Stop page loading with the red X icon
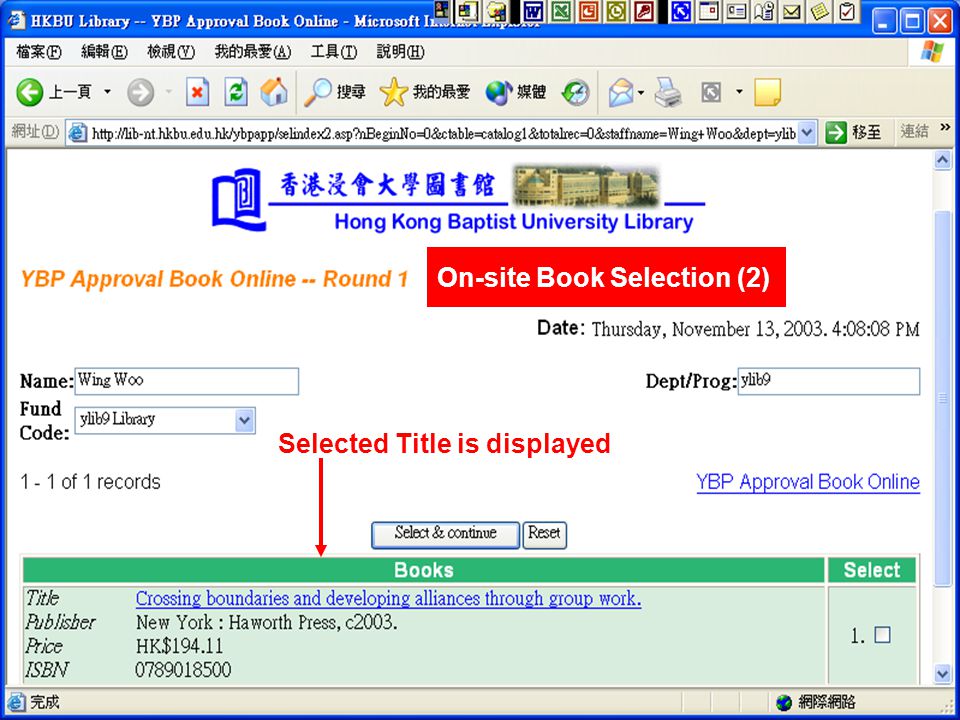 197,93
